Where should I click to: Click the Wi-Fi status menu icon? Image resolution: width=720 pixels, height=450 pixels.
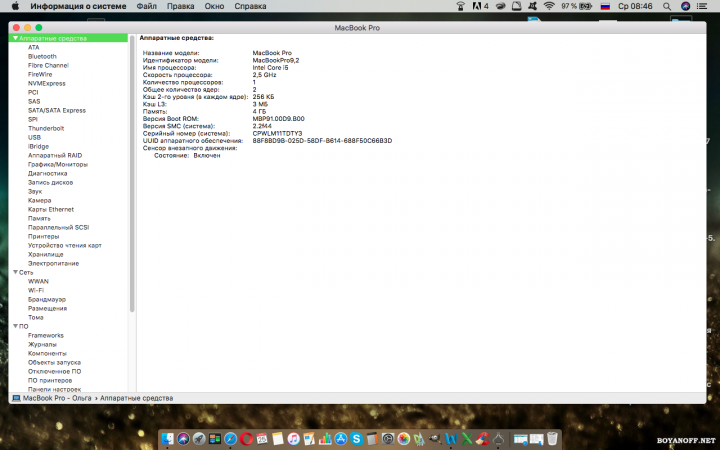(x=549, y=6)
